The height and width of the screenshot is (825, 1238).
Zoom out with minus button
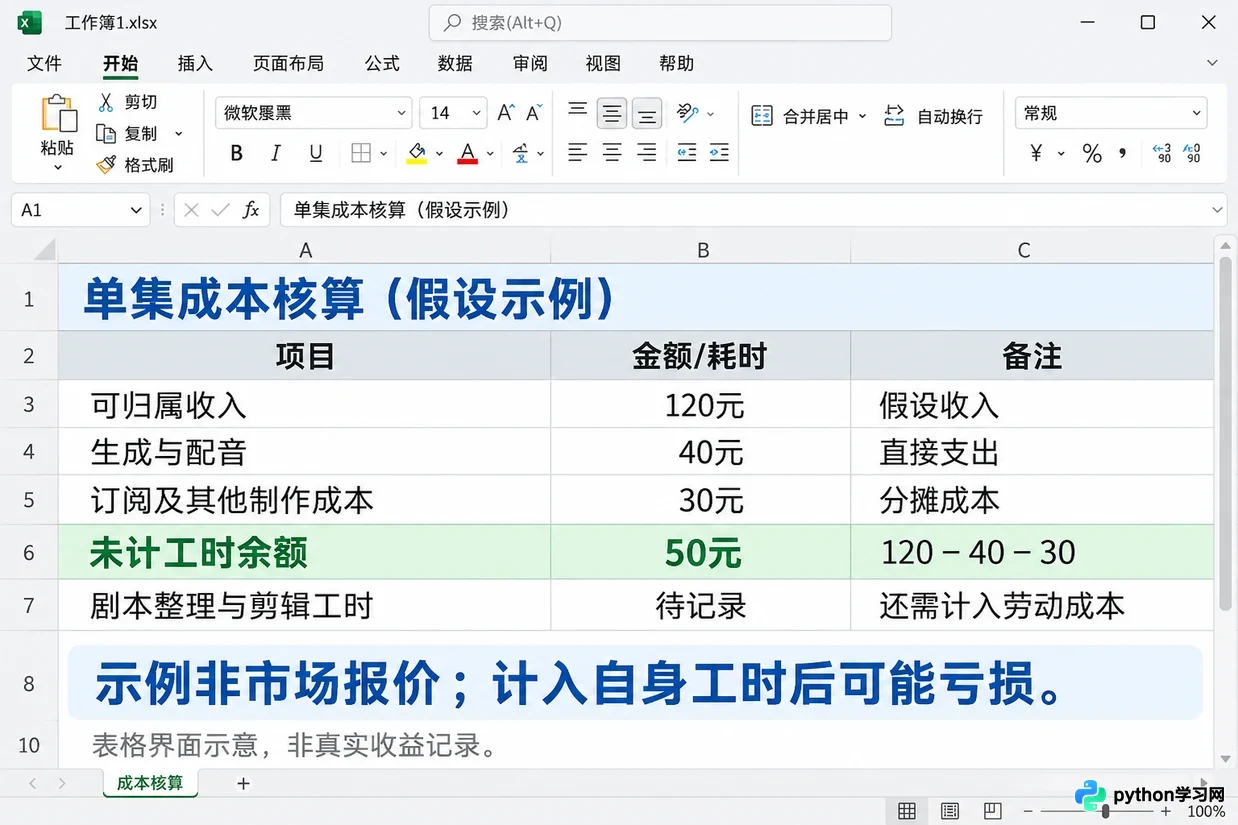pos(1028,811)
